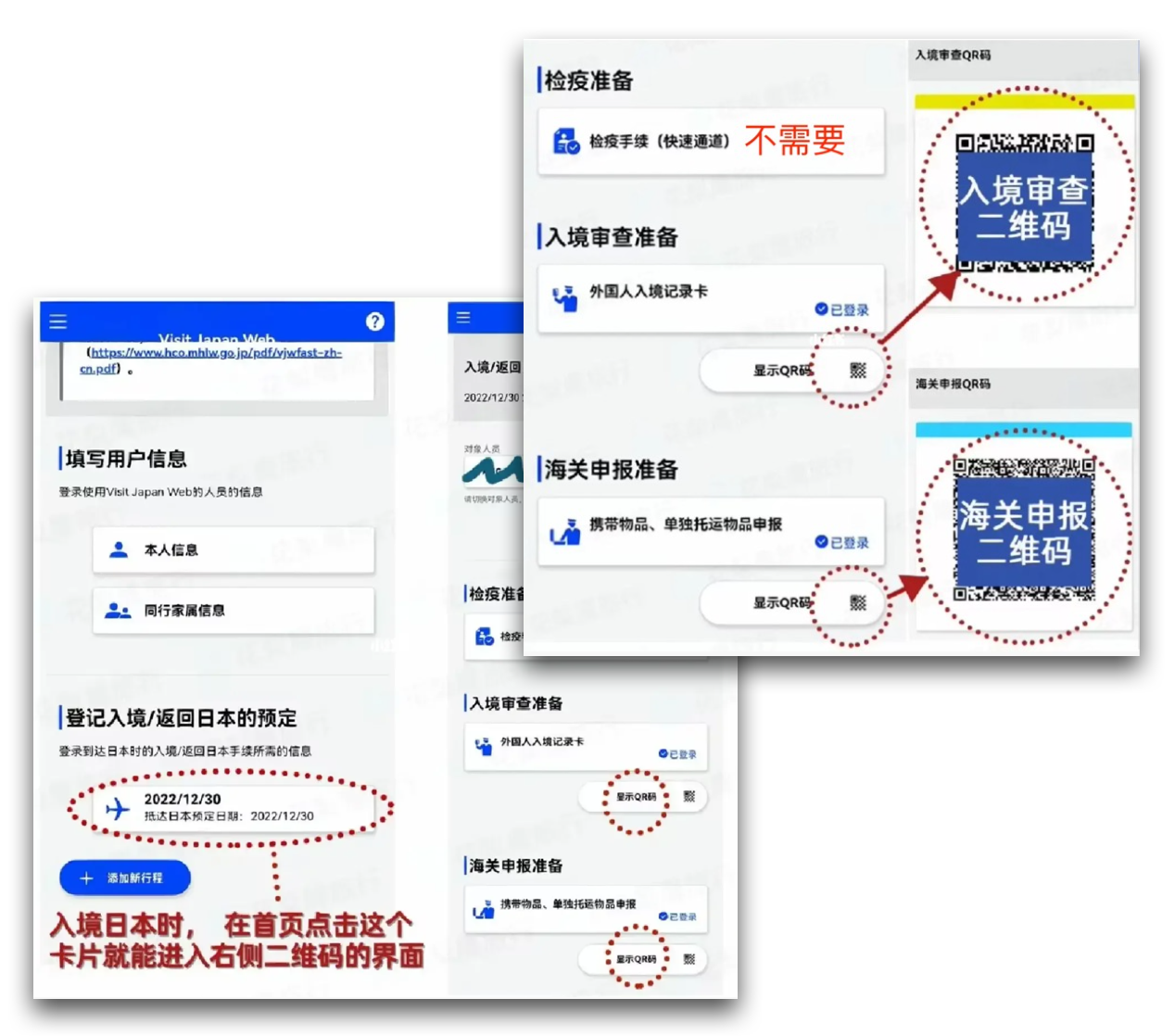
Task: Click customs baggage icon on middle phone screen
Action: 484,910
